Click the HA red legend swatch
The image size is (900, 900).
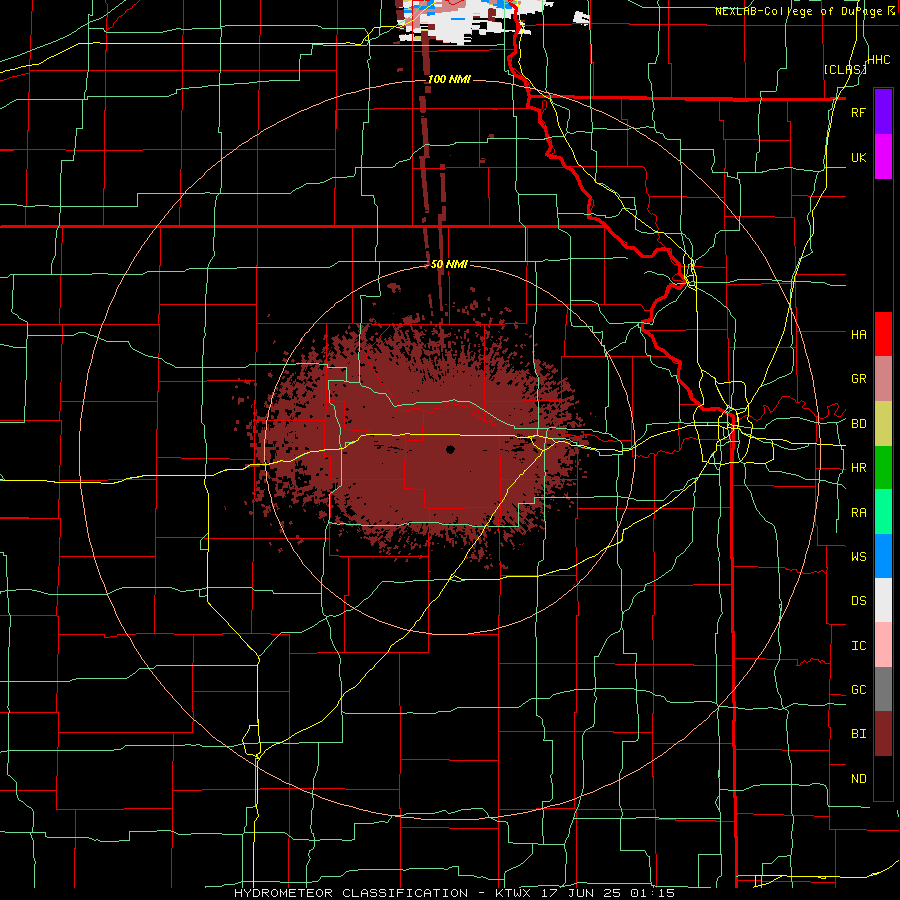tap(883, 334)
